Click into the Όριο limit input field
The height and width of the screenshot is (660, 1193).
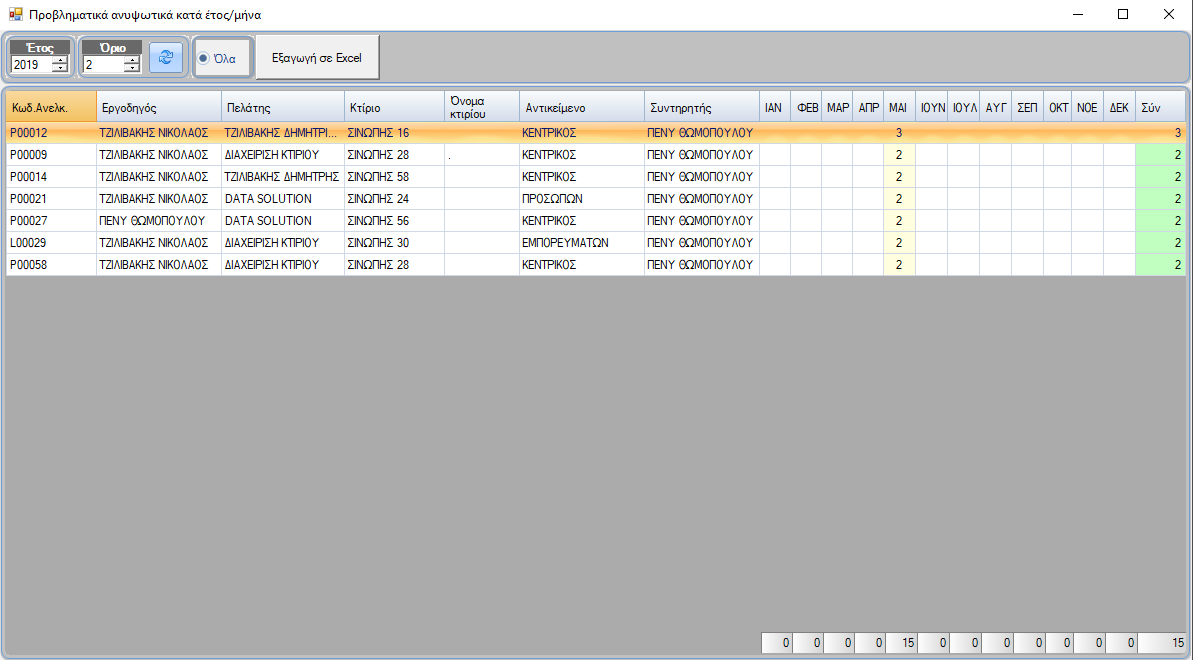click(x=102, y=65)
